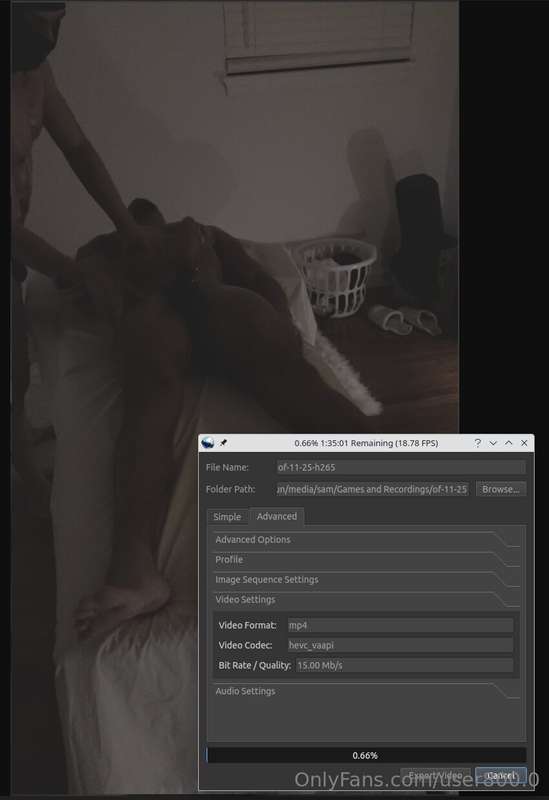Collapse the Video Settings section
549x800 pixels.
point(366,599)
